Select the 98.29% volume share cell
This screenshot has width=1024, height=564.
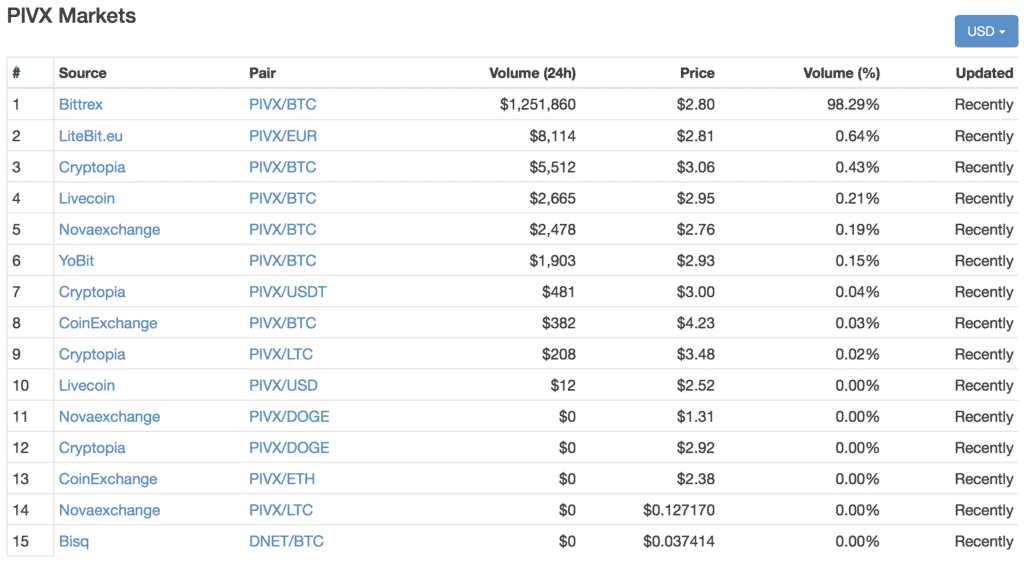coord(853,104)
